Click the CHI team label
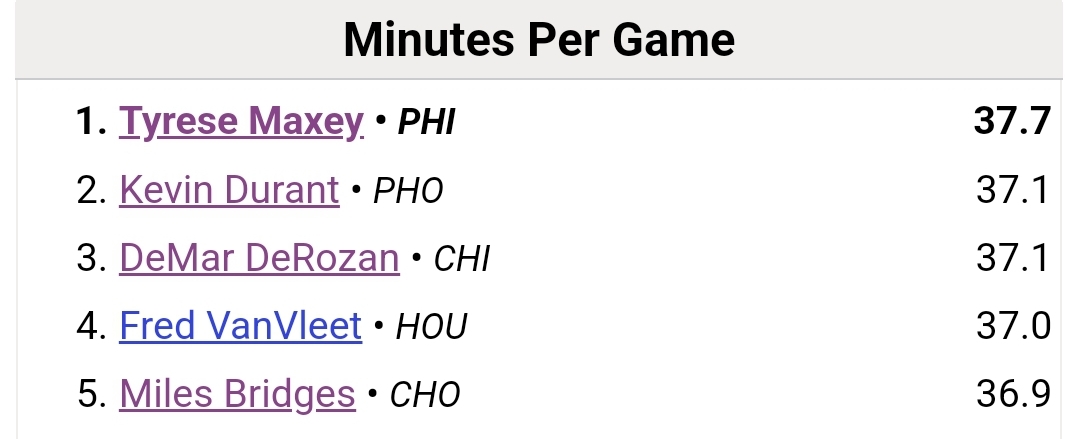1080x439 pixels. tap(461, 258)
